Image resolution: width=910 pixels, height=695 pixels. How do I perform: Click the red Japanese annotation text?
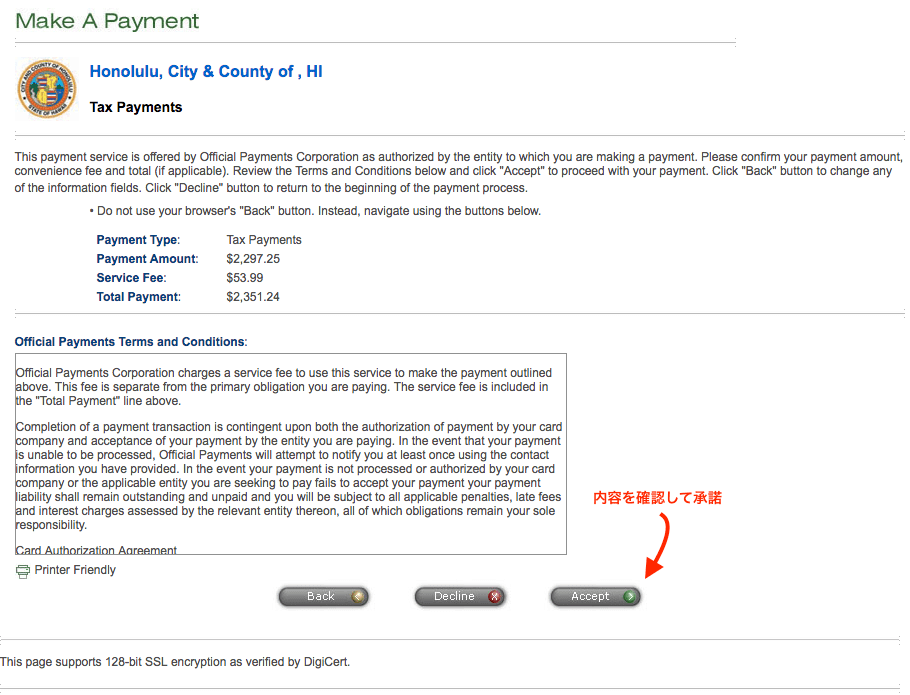coord(657,497)
